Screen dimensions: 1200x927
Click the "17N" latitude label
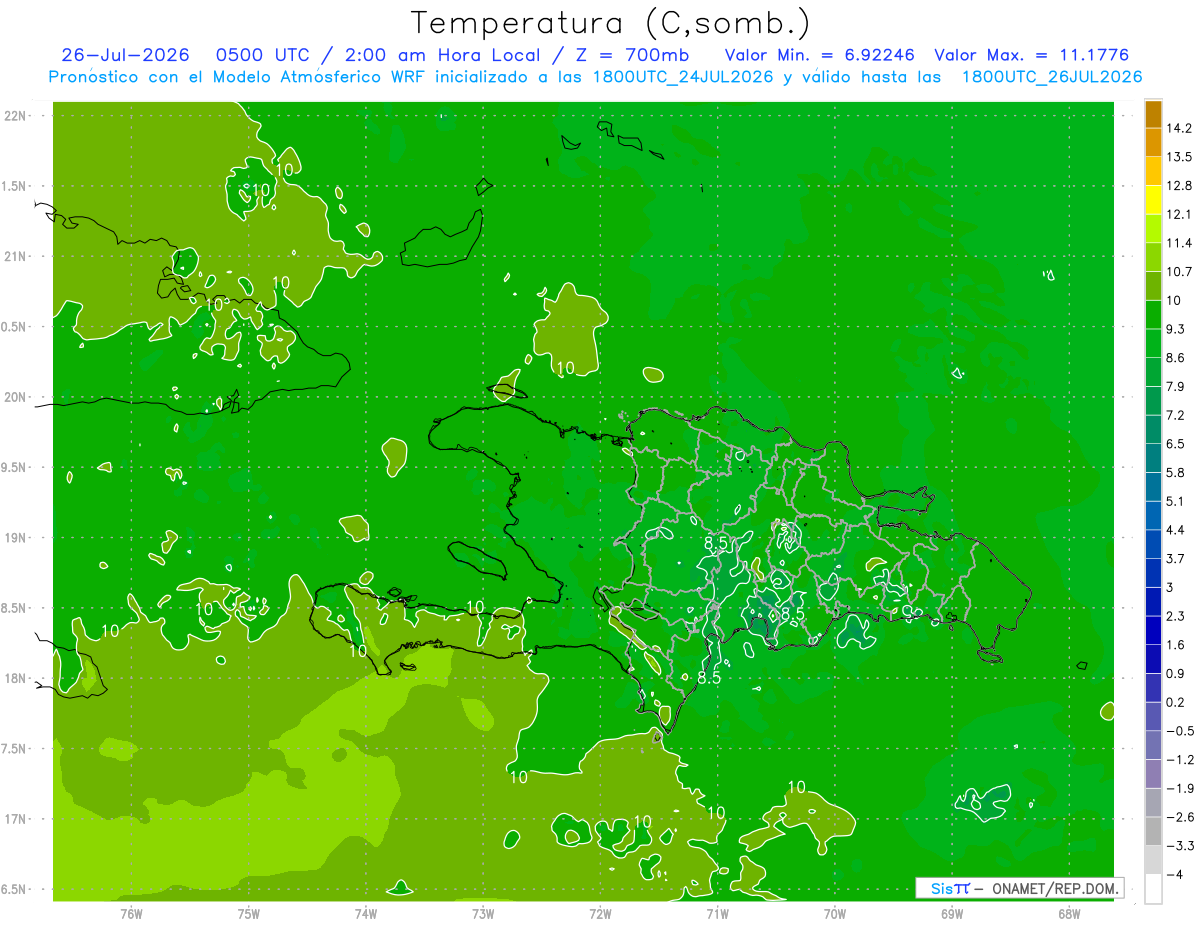pyautogui.click(x=15, y=820)
